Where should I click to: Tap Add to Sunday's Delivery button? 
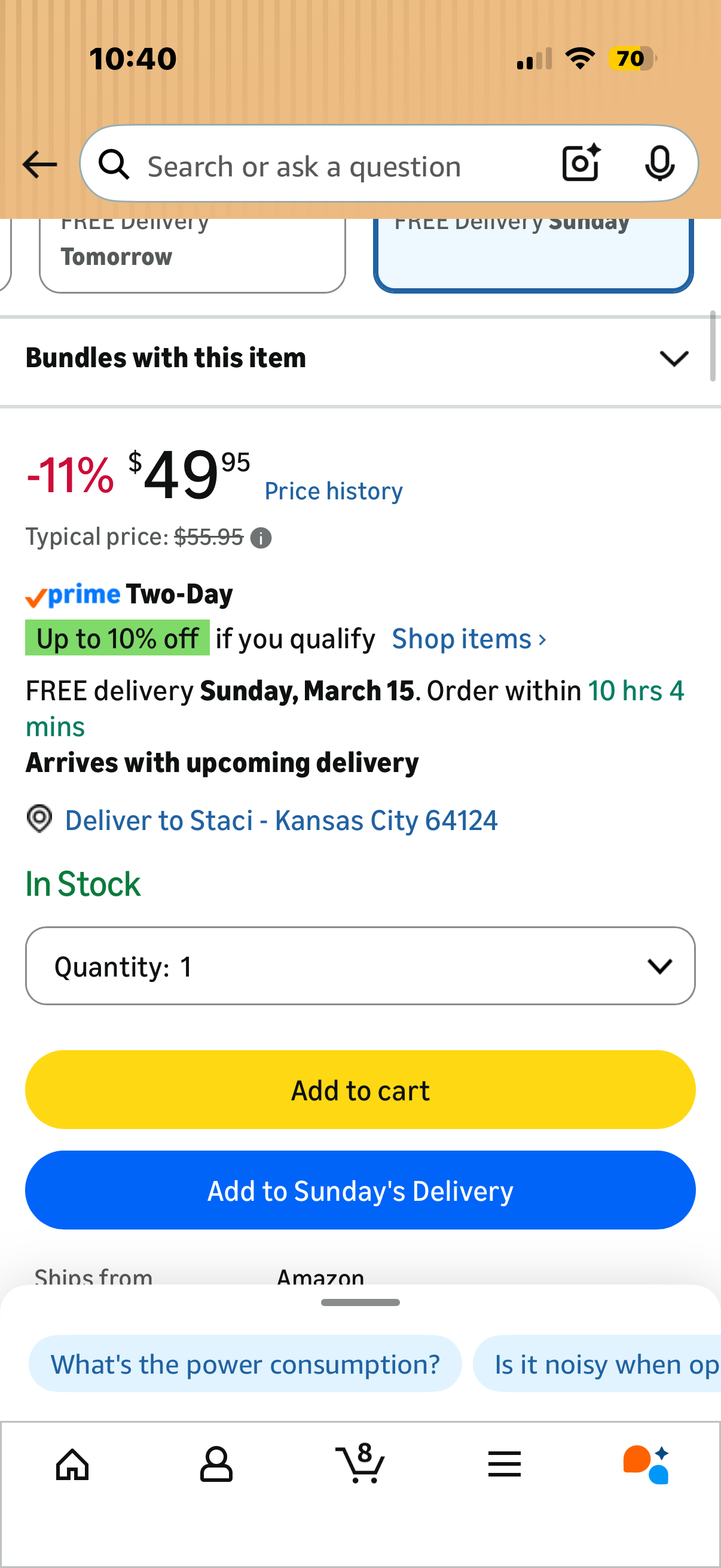(x=360, y=1190)
